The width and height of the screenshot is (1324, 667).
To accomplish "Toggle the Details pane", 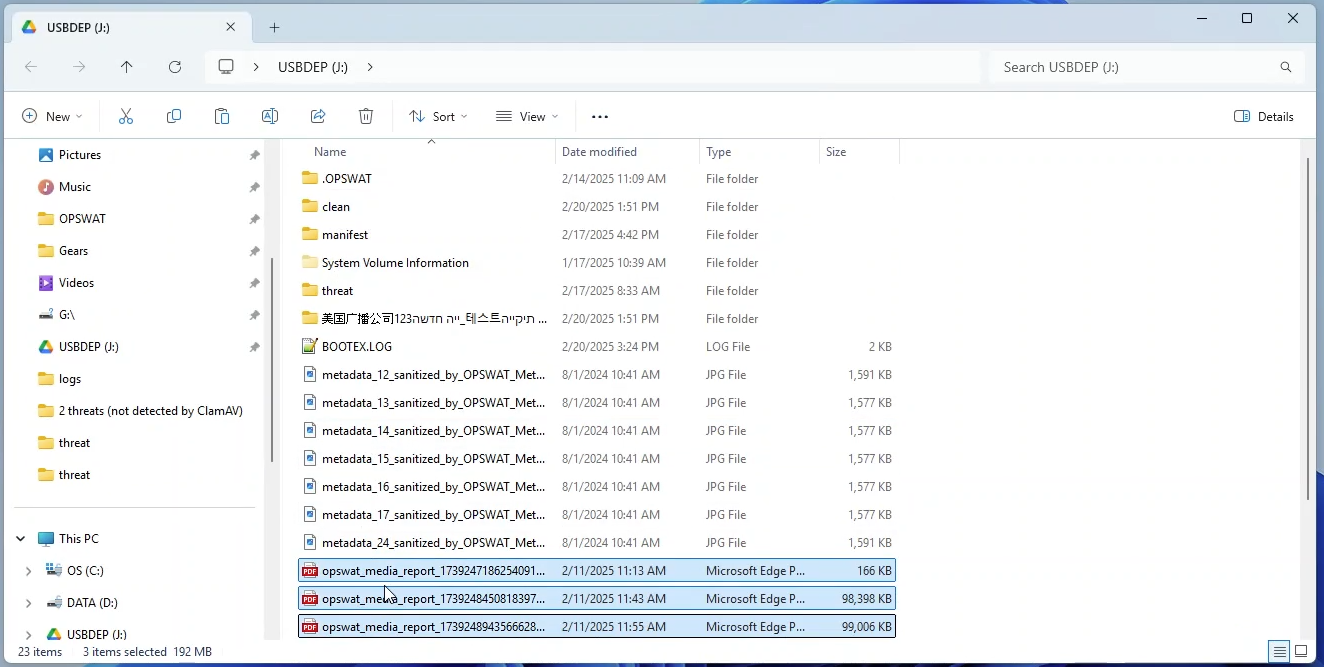I will [1264, 117].
